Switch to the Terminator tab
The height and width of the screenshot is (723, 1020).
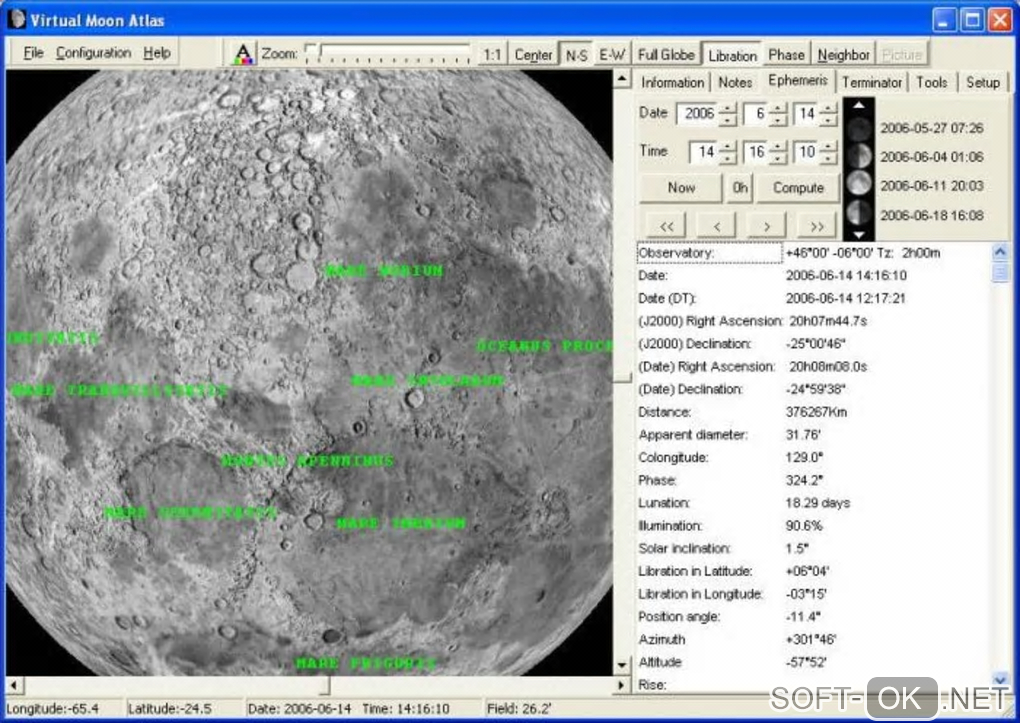[872, 83]
